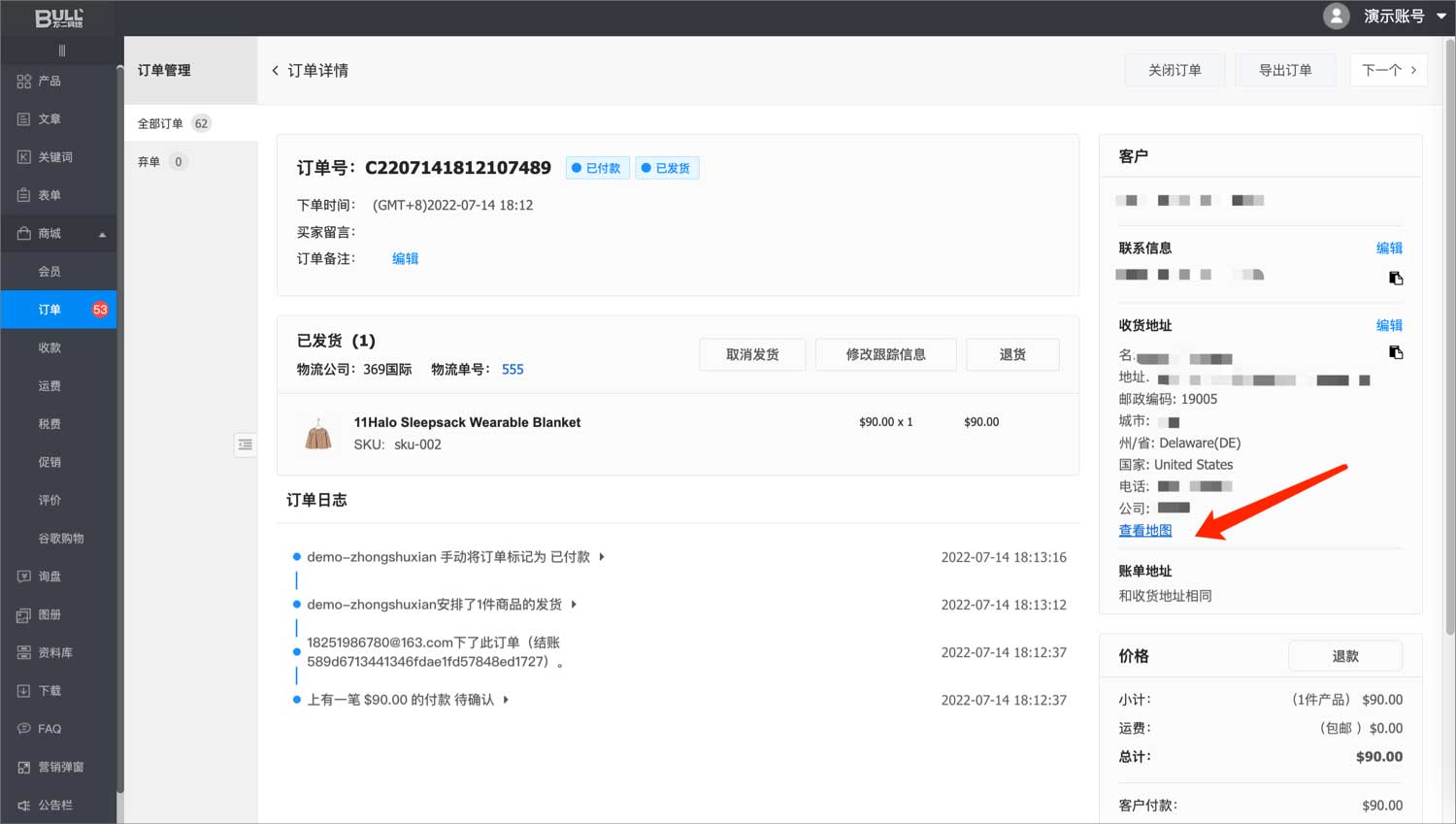1456x824 pixels.
Task: Click the 取消发货 button
Action: click(751, 354)
